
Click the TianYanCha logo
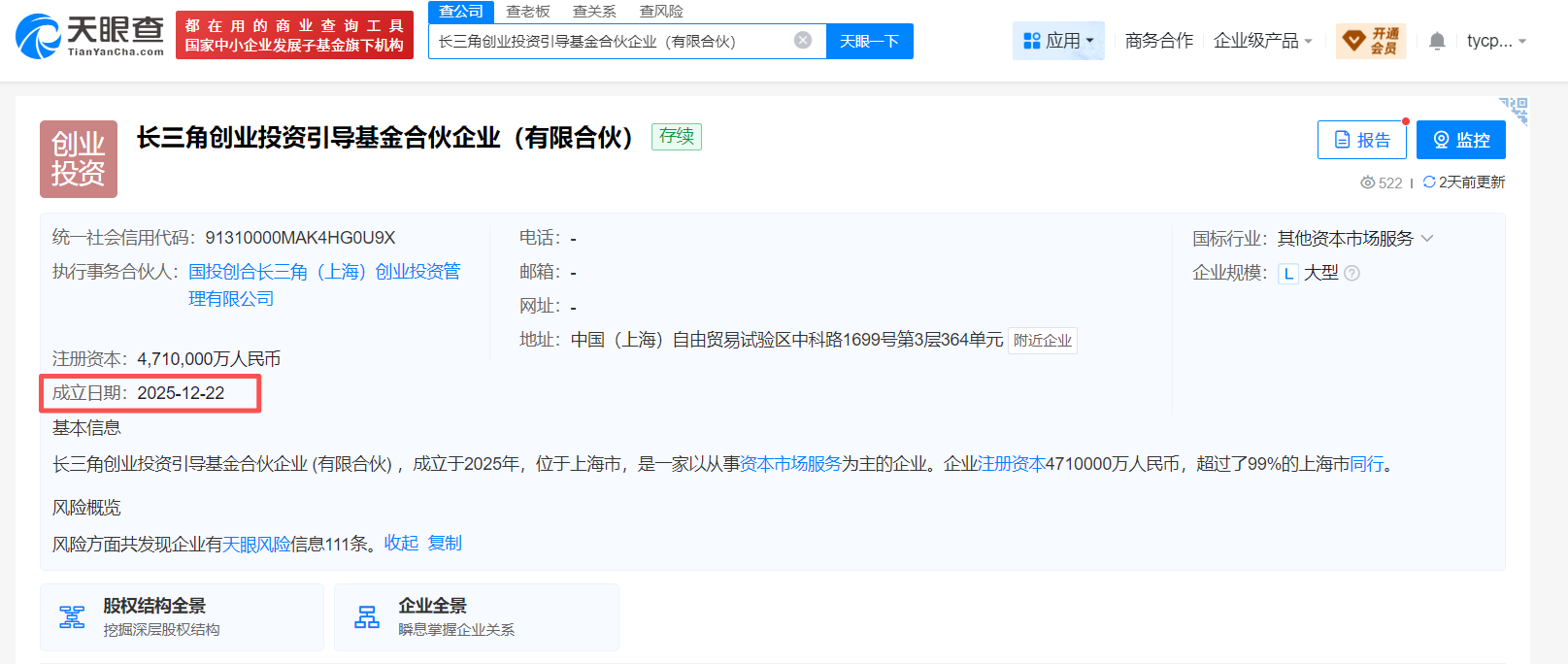(x=89, y=36)
